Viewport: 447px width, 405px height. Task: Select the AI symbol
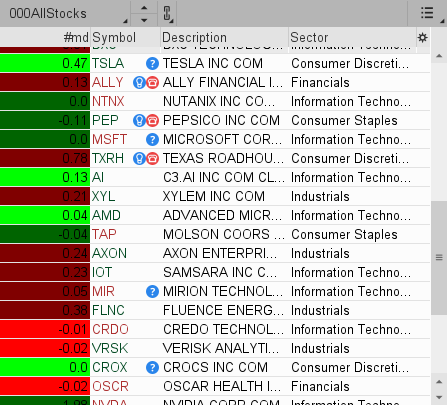(98, 177)
